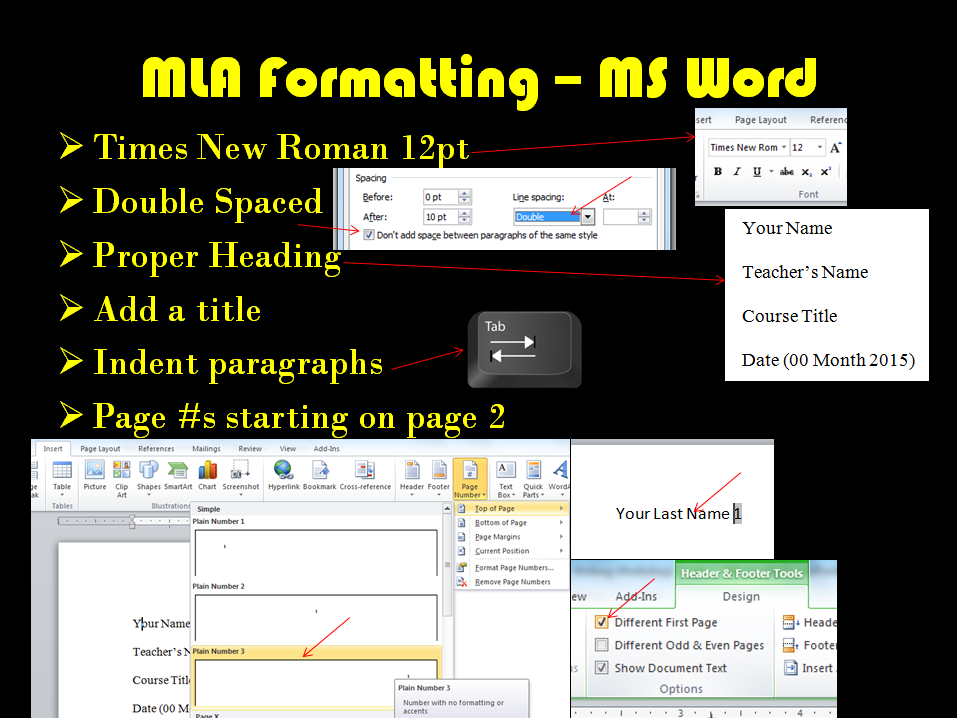Click the indent marker on the ruler
This screenshot has height=718, width=957.
[x=132, y=521]
